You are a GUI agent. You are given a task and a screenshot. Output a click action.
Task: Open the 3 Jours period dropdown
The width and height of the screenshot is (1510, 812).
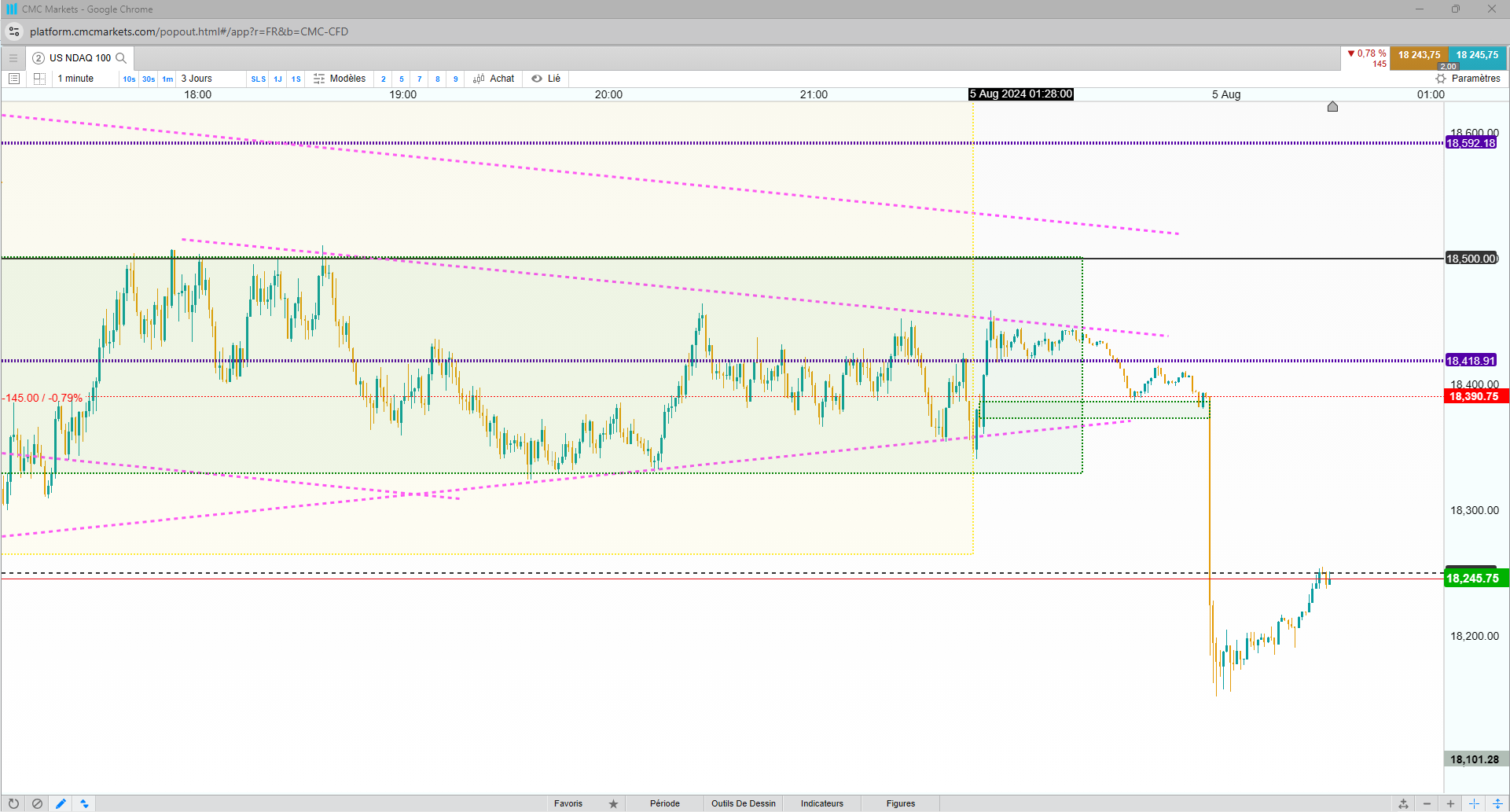pyautogui.click(x=211, y=79)
